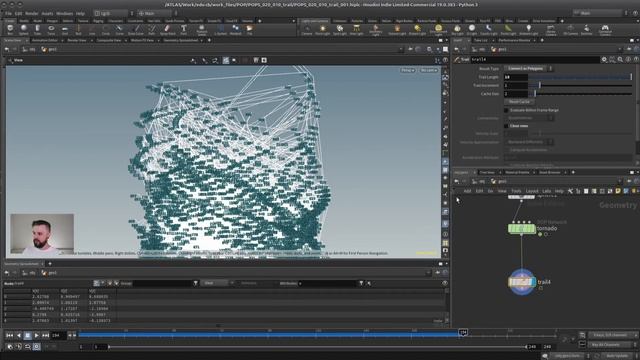640x360 pixels.
Task: Click the geo1 path button in parameter pane
Action: point(499,49)
